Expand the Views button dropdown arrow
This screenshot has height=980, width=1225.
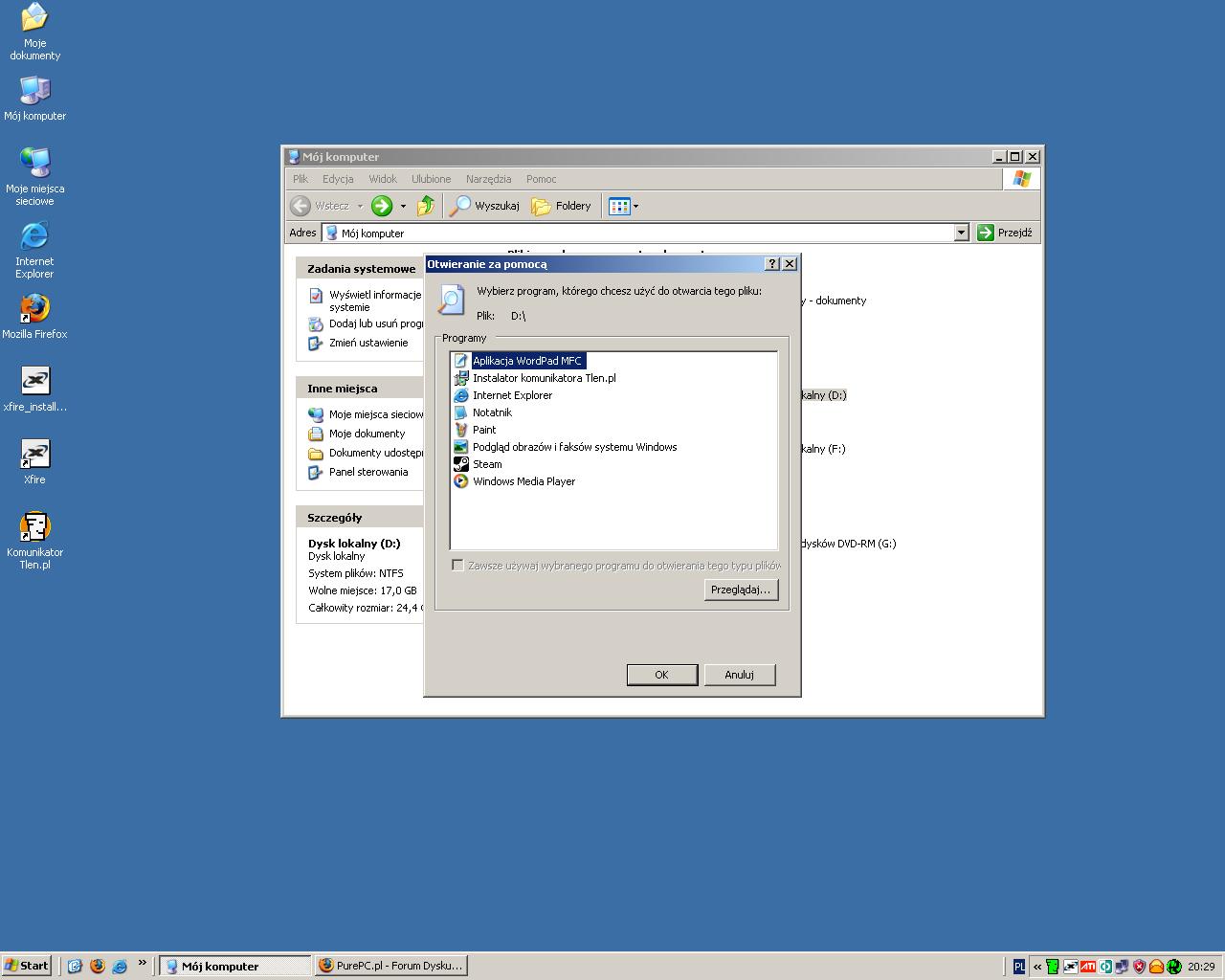(635, 206)
